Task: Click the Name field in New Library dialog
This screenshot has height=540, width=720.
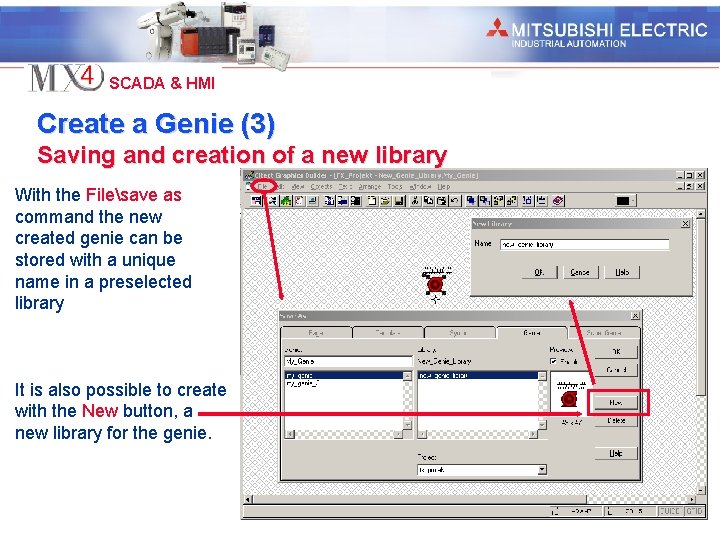Action: (584, 244)
